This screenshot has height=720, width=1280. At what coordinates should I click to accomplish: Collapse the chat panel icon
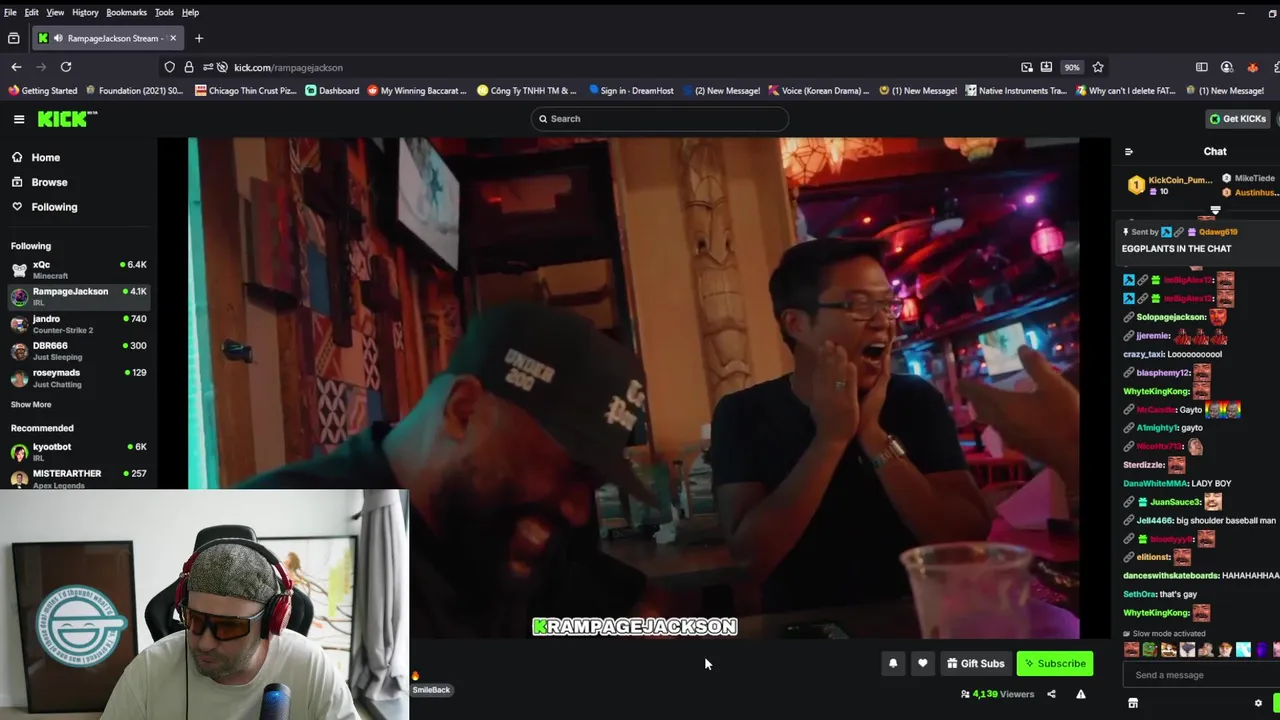click(1129, 152)
